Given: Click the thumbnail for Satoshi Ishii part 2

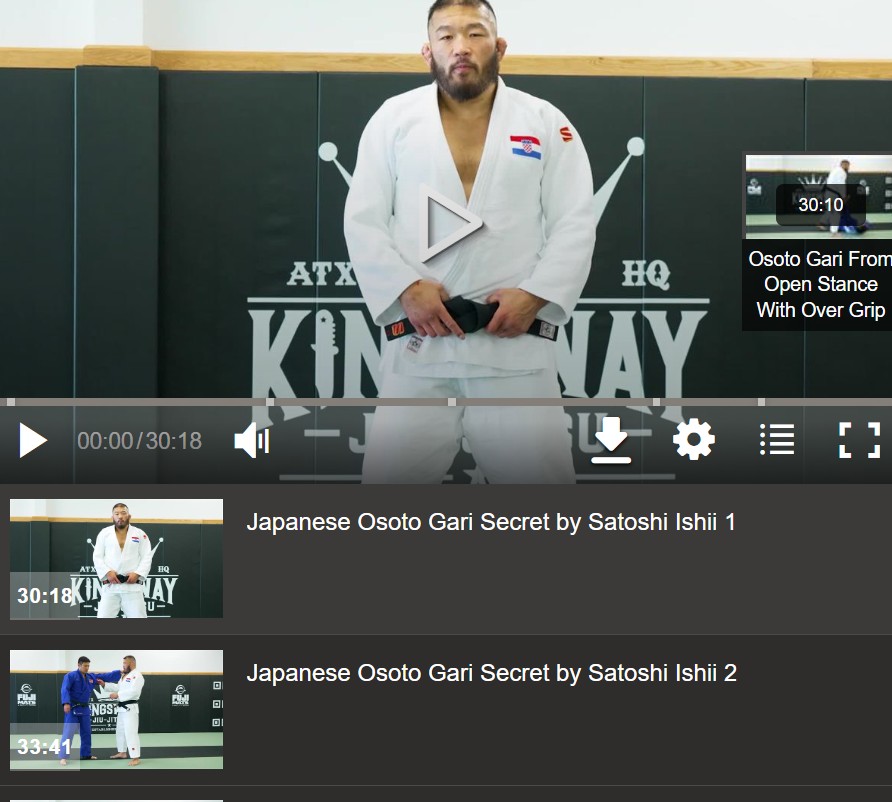Looking at the screenshot, I should [x=116, y=709].
